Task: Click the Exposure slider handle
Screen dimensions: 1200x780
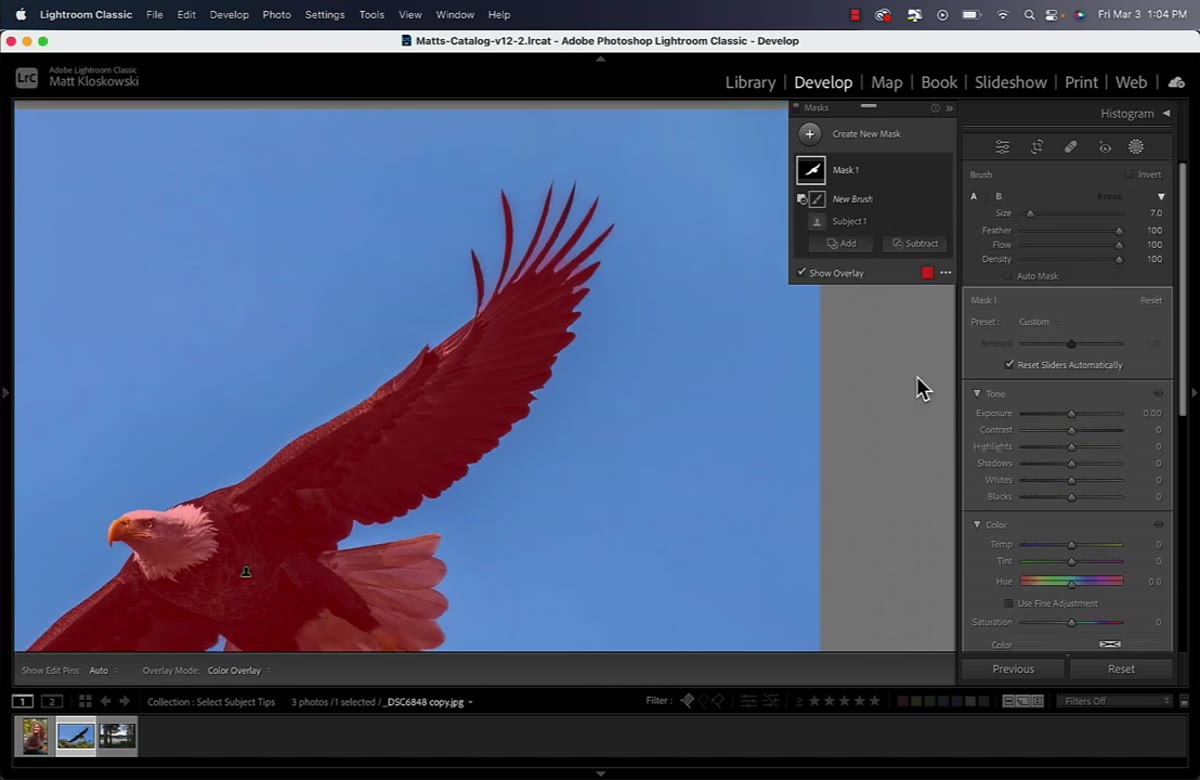Action: click(1071, 413)
